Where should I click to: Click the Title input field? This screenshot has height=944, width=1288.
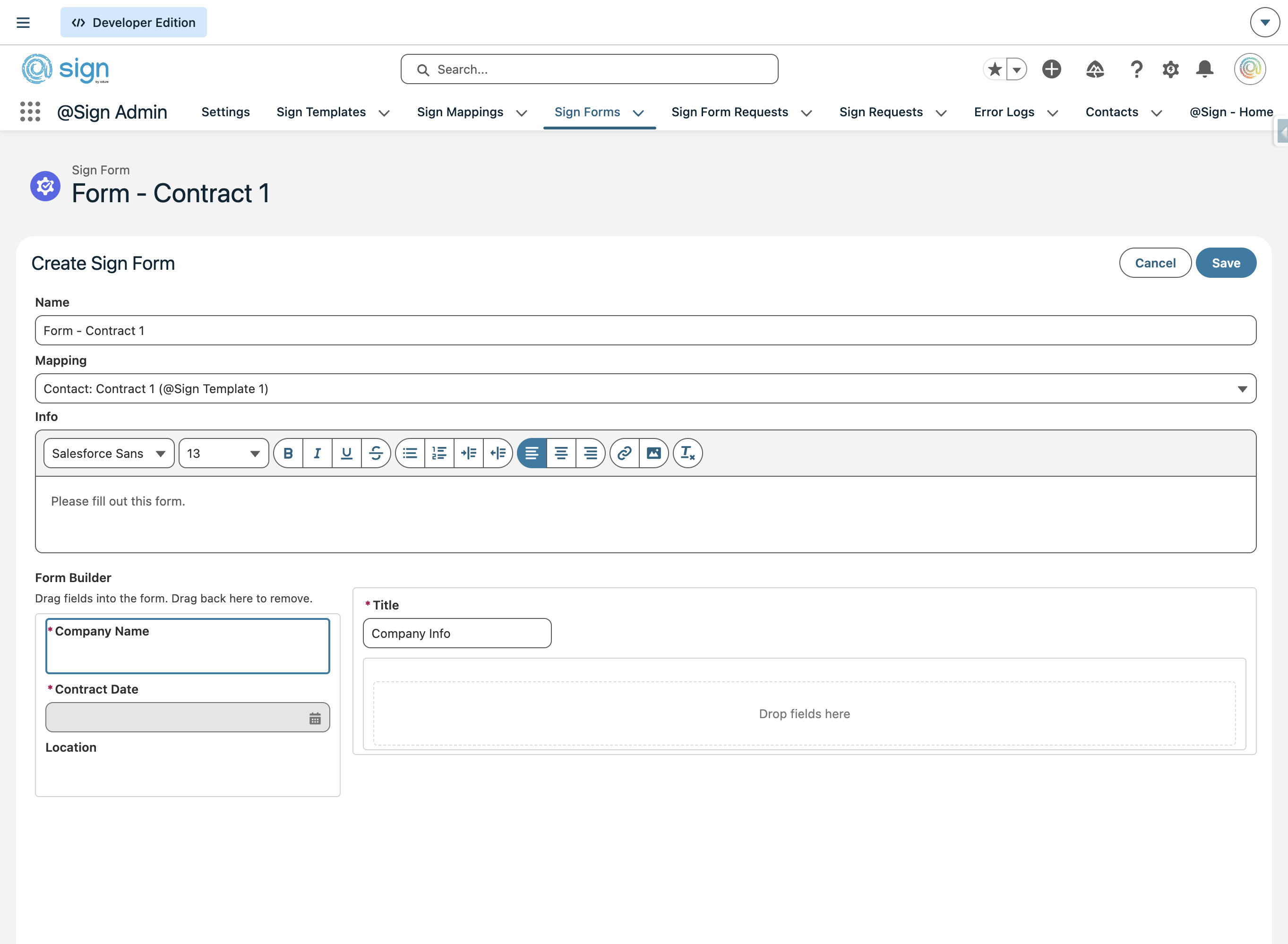pyautogui.click(x=456, y=633)
